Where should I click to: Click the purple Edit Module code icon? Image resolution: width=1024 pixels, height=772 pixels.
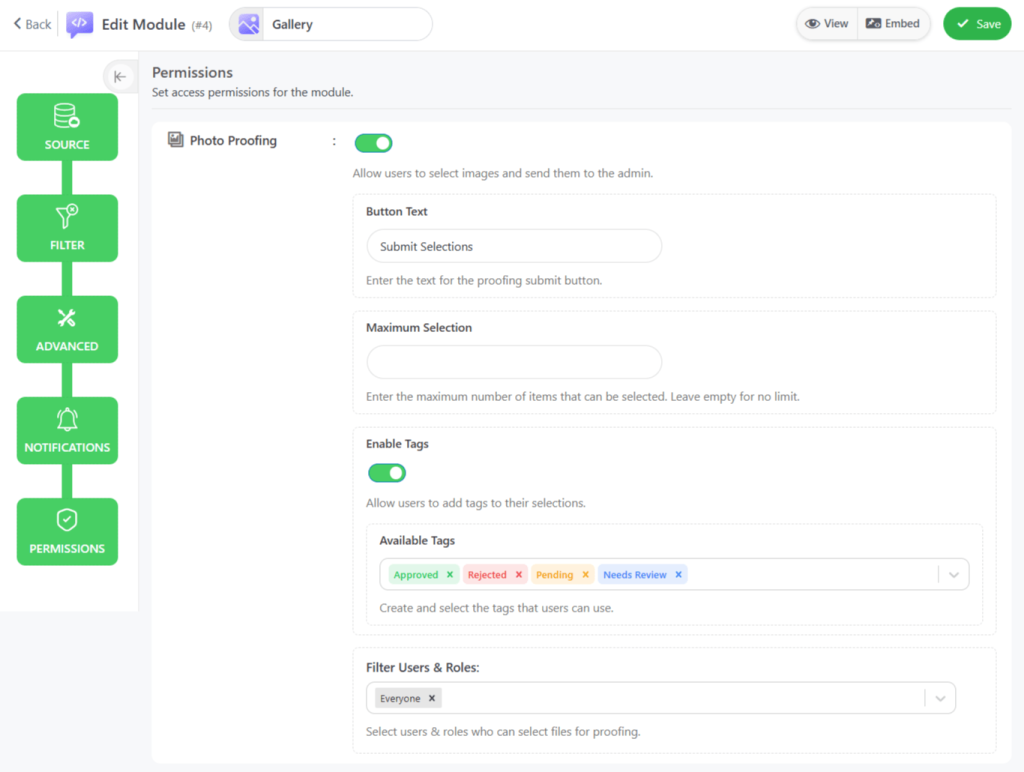[80, 24]
